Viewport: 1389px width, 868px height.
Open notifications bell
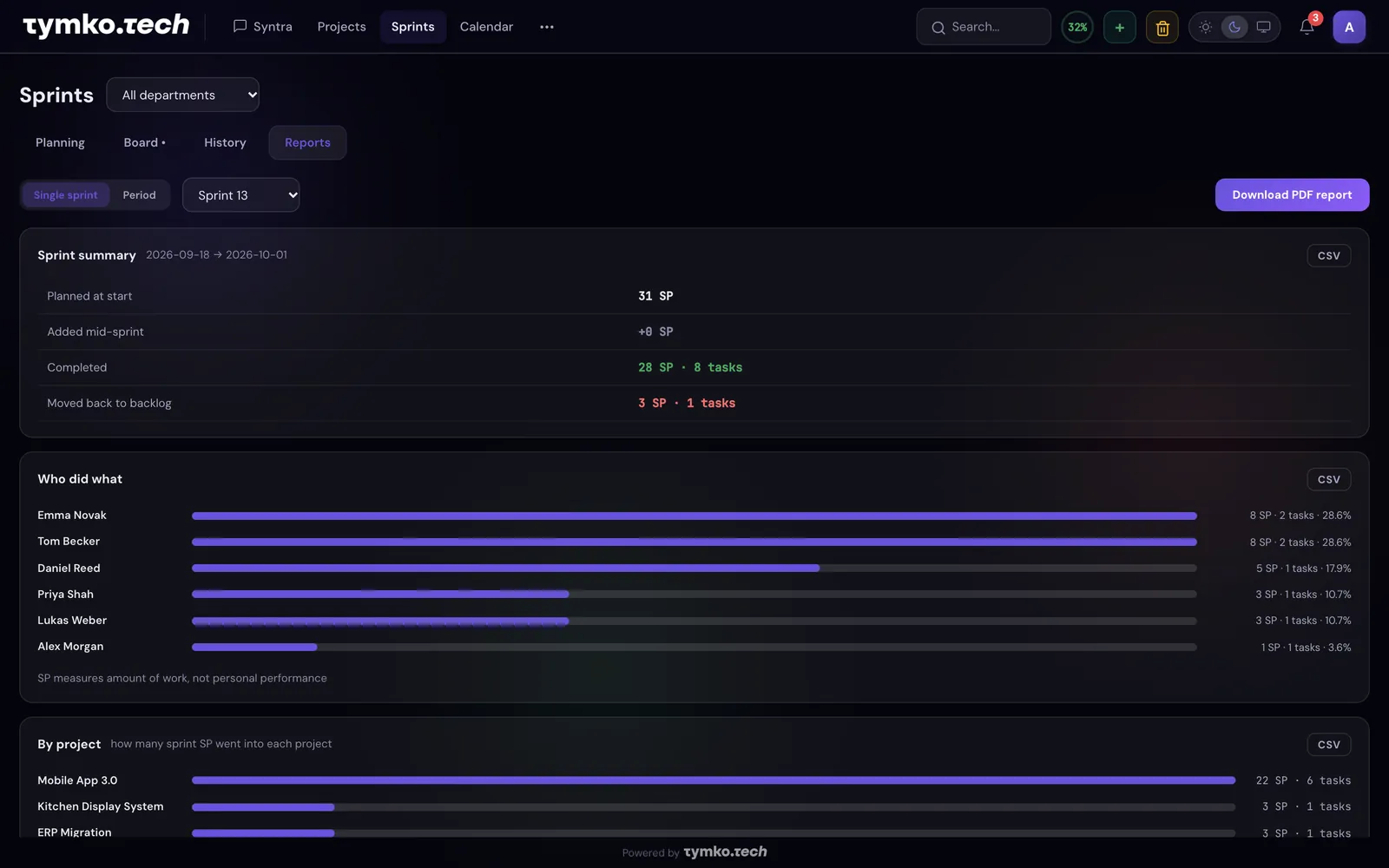(x=1307, y=27)
